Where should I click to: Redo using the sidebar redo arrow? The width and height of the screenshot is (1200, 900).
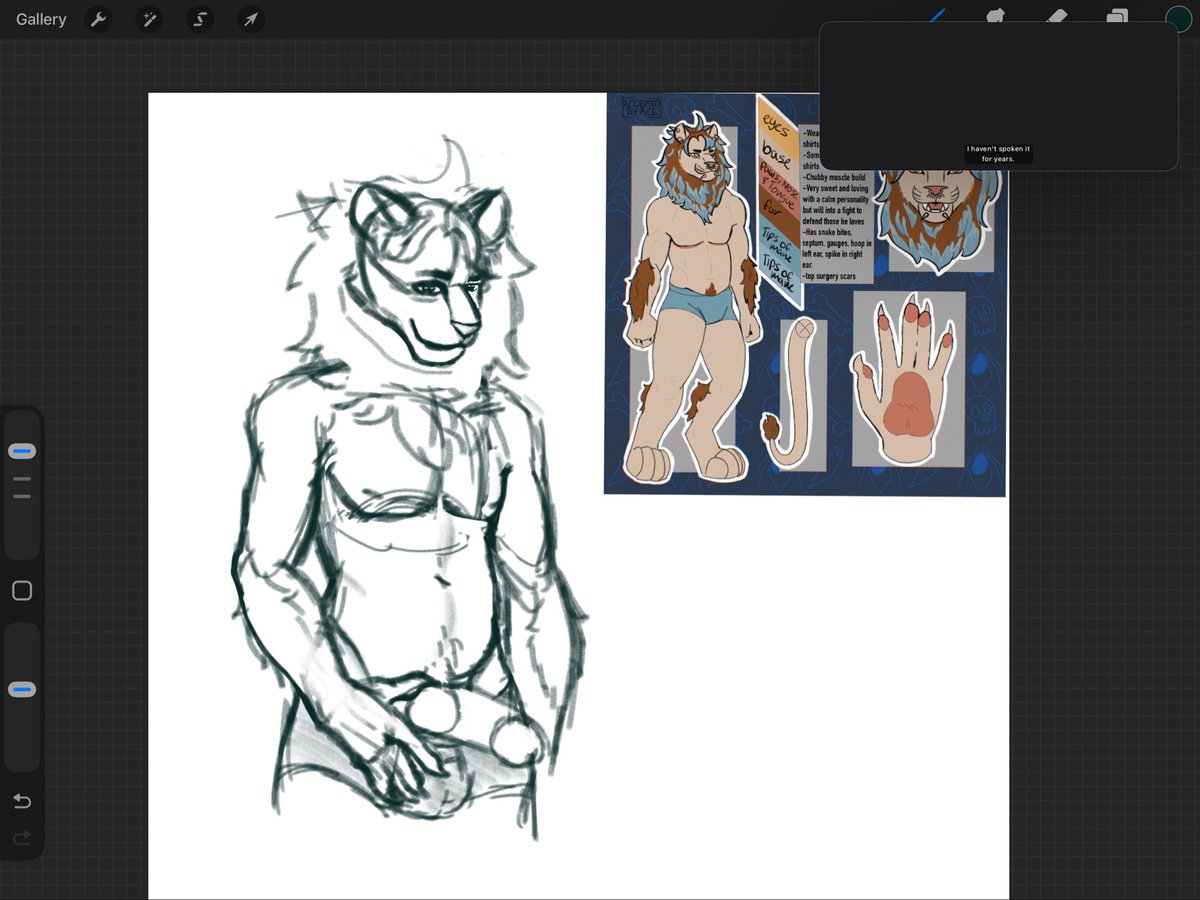pos(22,838)
